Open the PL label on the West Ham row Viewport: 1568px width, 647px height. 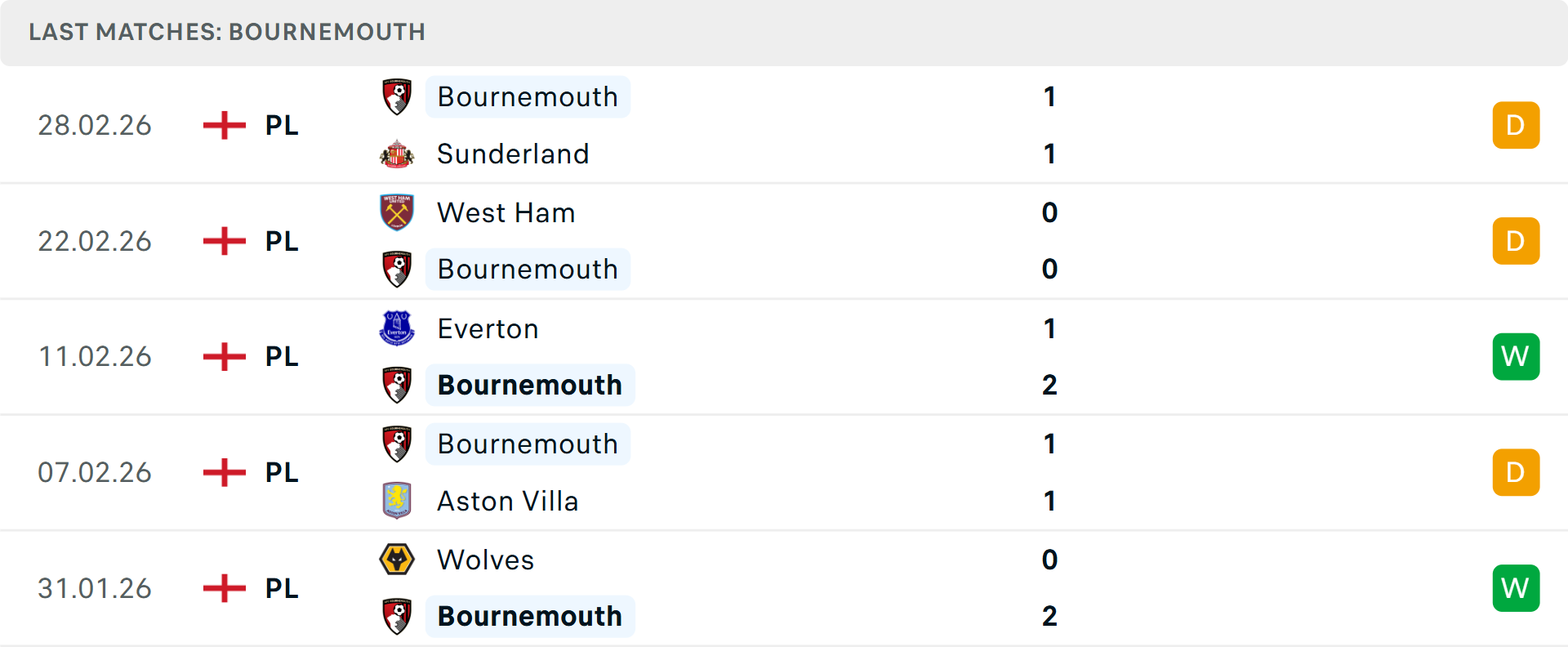click(280, 241)
